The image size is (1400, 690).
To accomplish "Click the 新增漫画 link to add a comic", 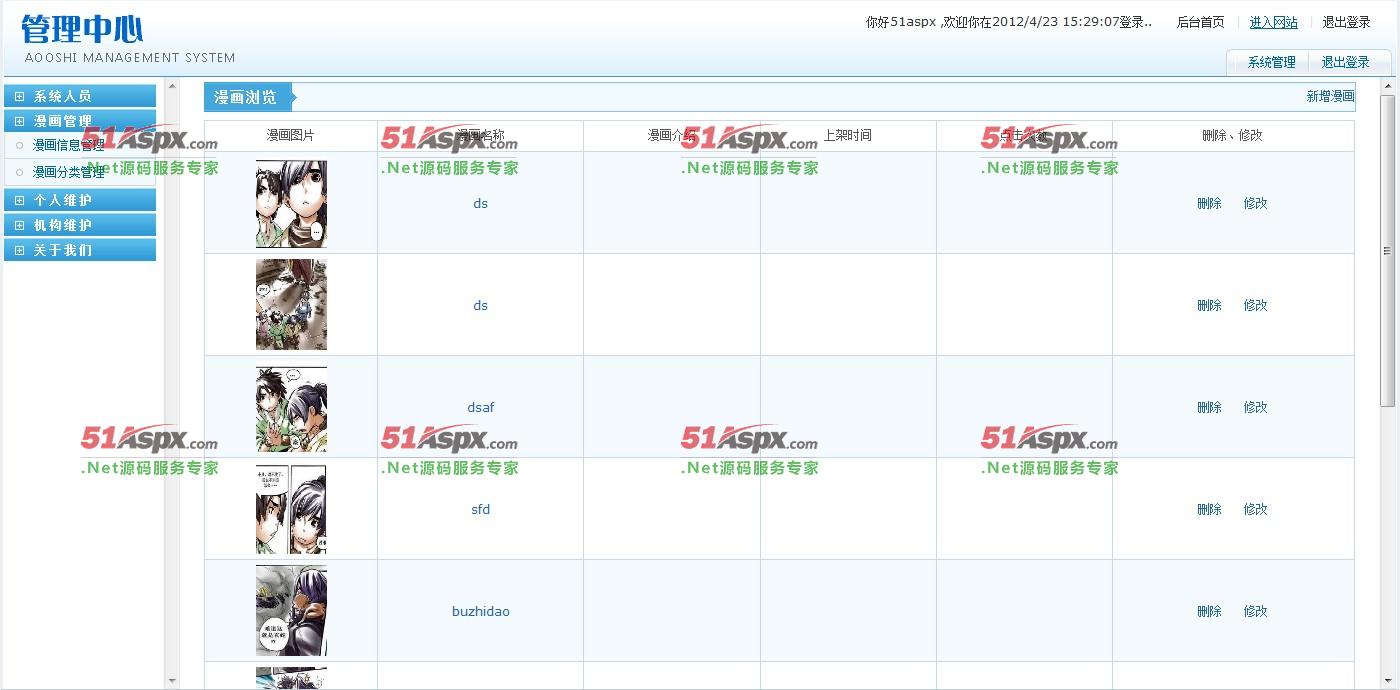I will 1330,97.
